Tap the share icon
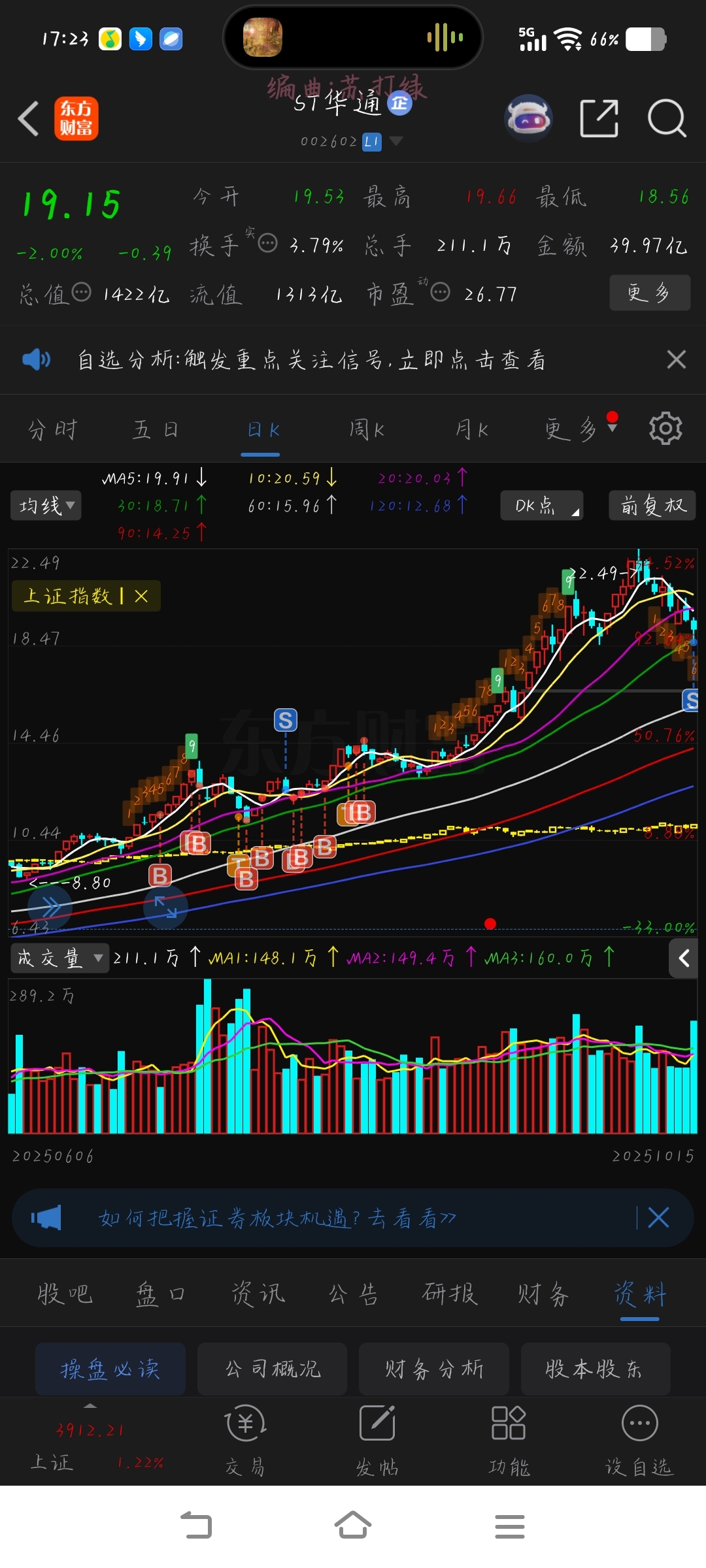706x1568 pixels. pyautogui.click(x=599, y=118)
